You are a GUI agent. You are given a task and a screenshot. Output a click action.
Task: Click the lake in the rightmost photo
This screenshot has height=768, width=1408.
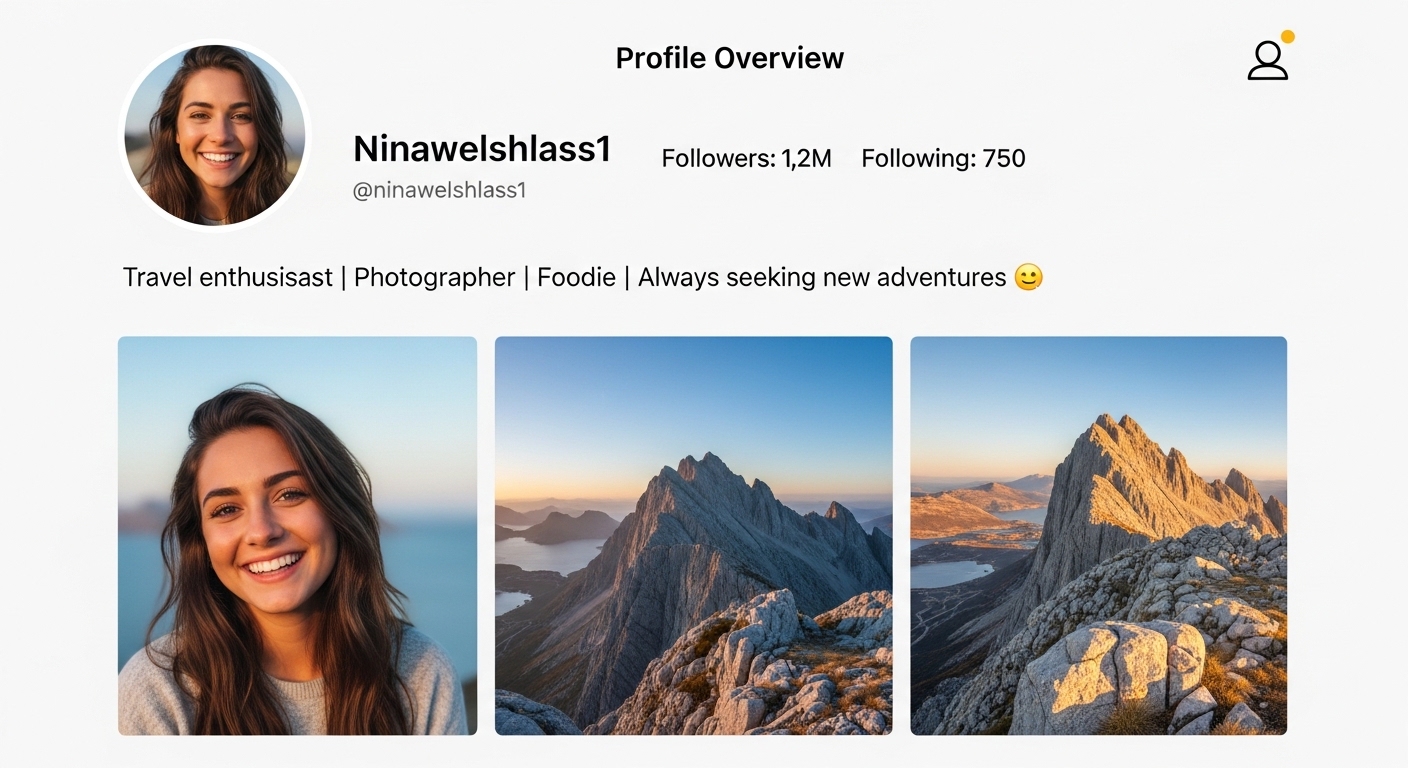pyautogui.click(x=950, y=573)
